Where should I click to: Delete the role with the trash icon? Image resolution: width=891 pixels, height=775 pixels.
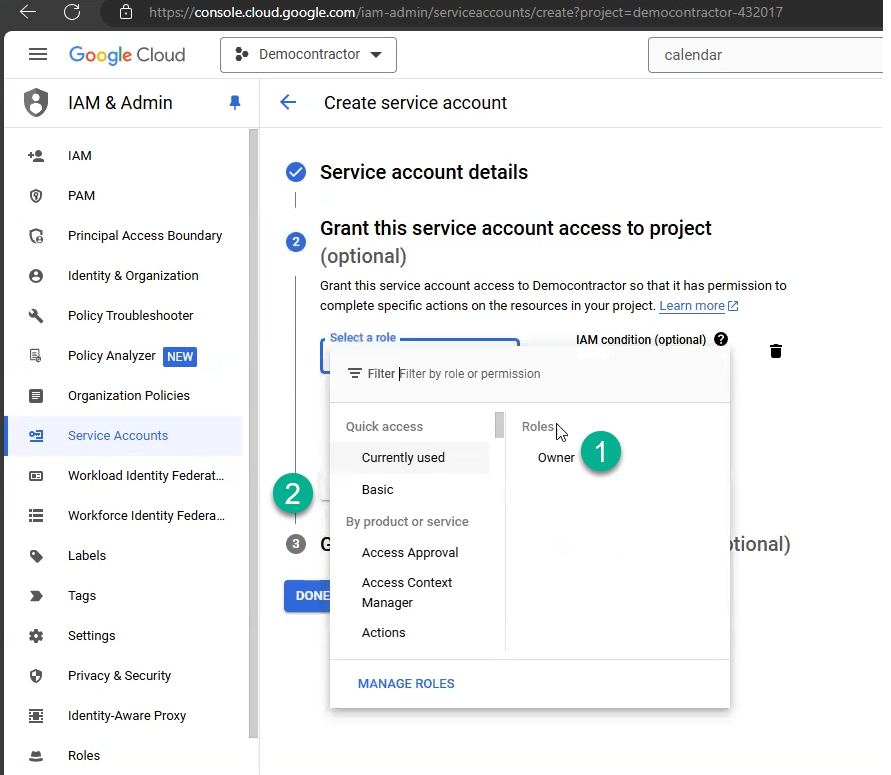coord(776,351)
